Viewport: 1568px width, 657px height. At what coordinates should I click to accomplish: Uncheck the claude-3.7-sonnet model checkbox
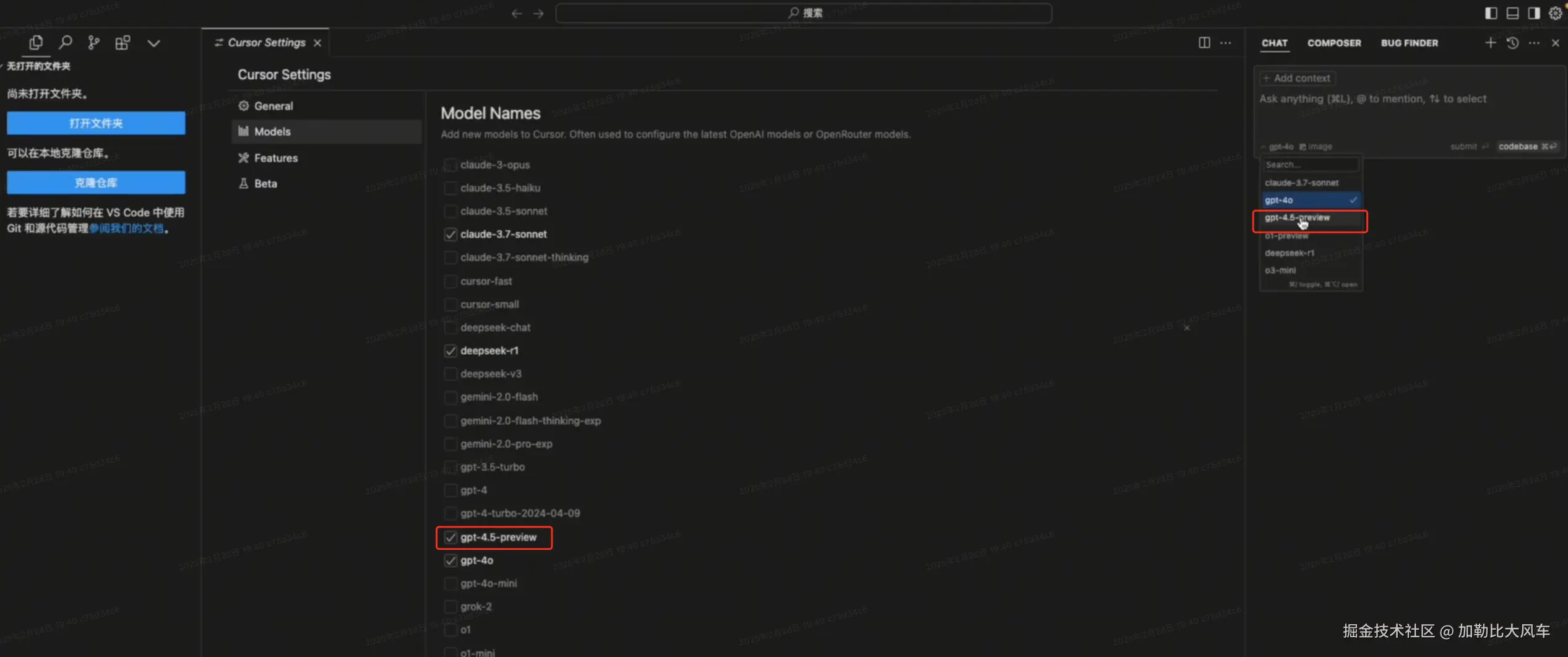450,234
